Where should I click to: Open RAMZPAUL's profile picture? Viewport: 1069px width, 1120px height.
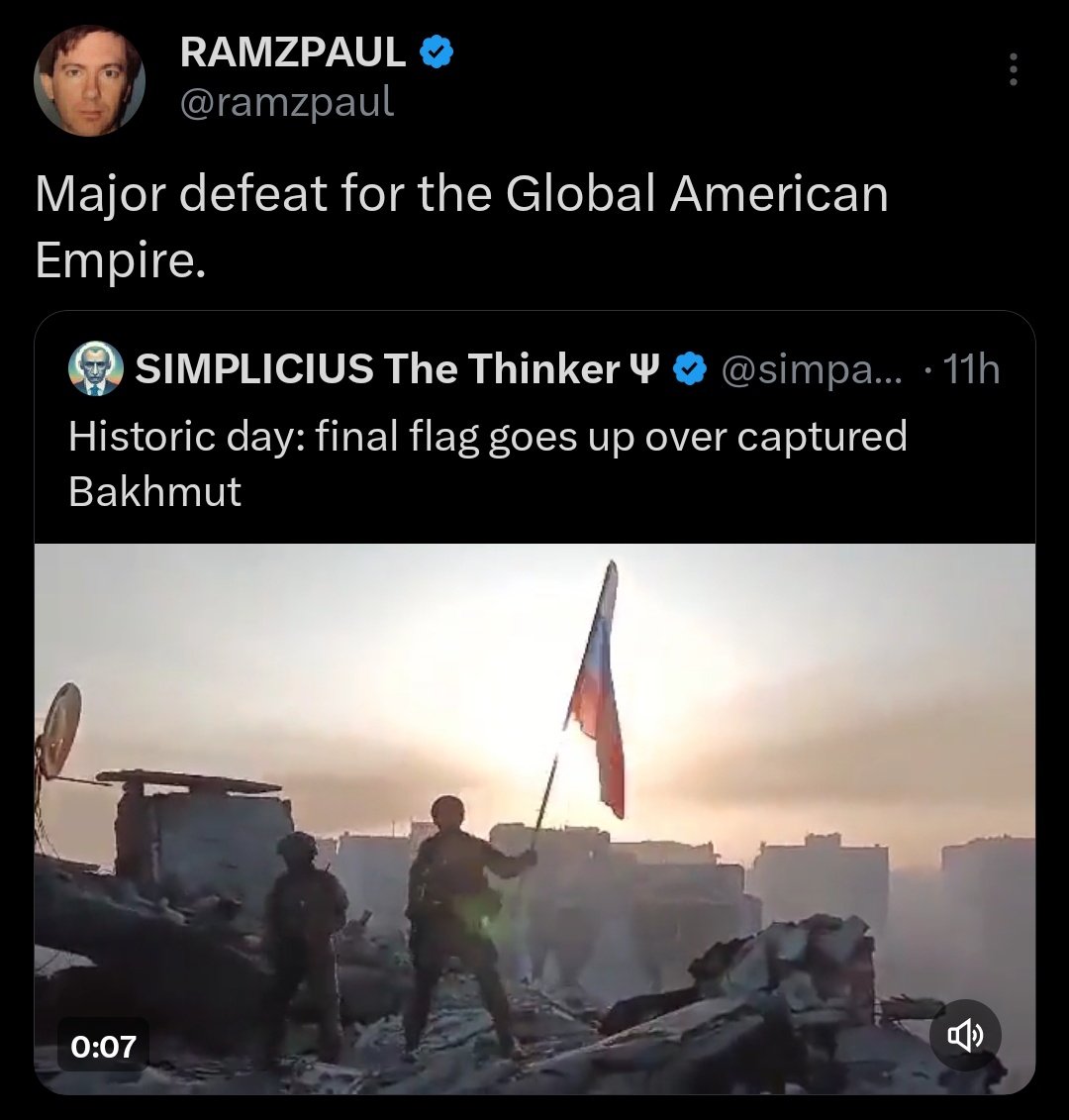click(89, 80)
